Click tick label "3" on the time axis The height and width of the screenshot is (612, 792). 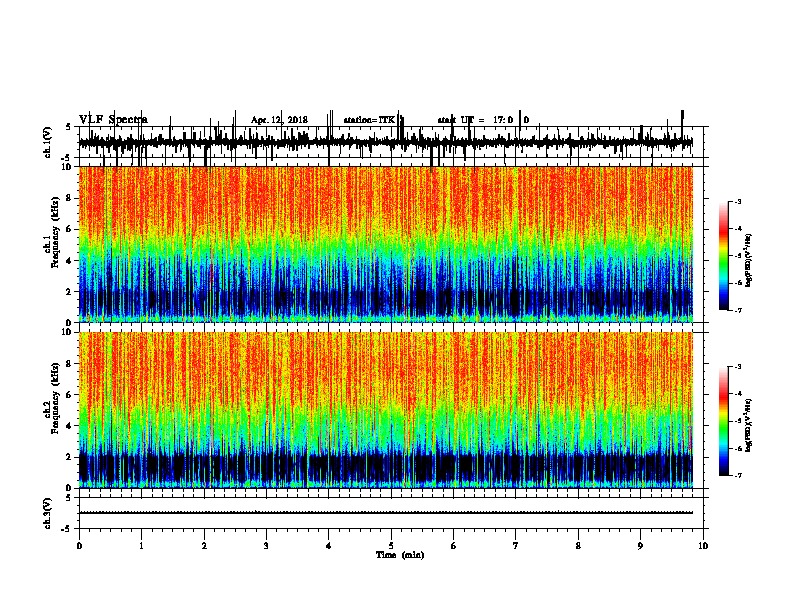pos(266,546)
